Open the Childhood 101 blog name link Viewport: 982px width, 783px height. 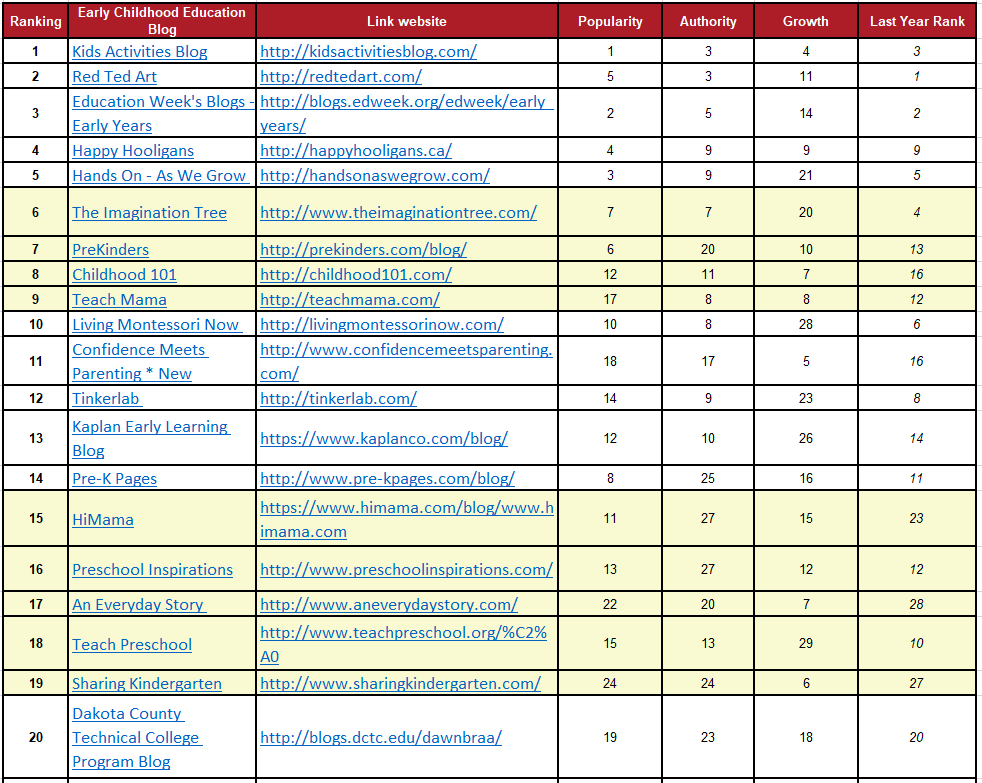tap(124, 274)
